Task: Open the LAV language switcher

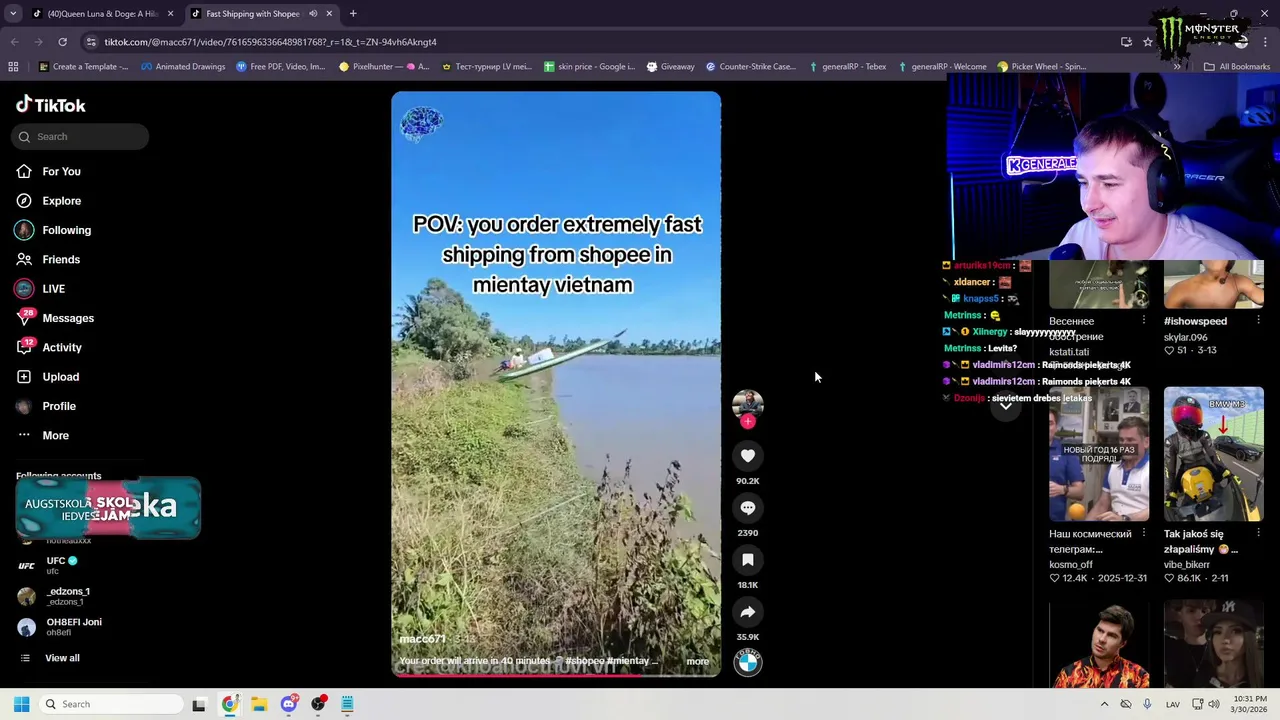Action: (1172, 704)
